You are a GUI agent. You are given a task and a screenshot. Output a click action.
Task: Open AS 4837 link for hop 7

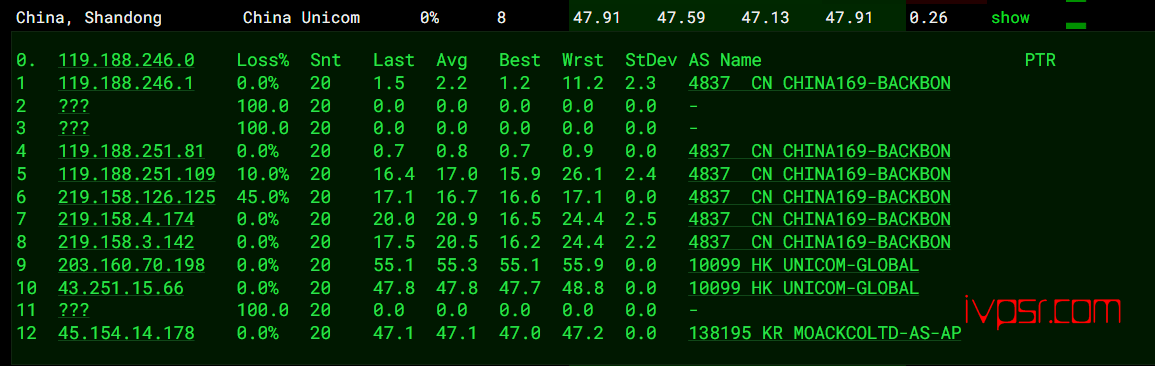coord(819,219)
